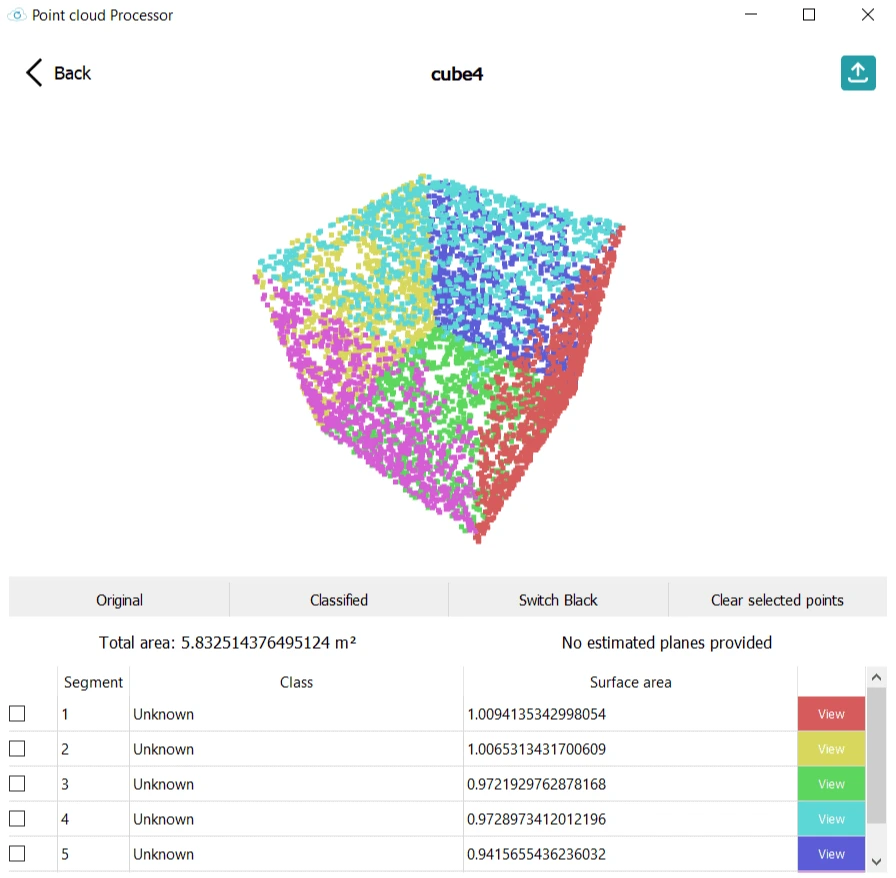
Task: Click the Class column header
Action: pyautogui.click(x=296, y=682)
